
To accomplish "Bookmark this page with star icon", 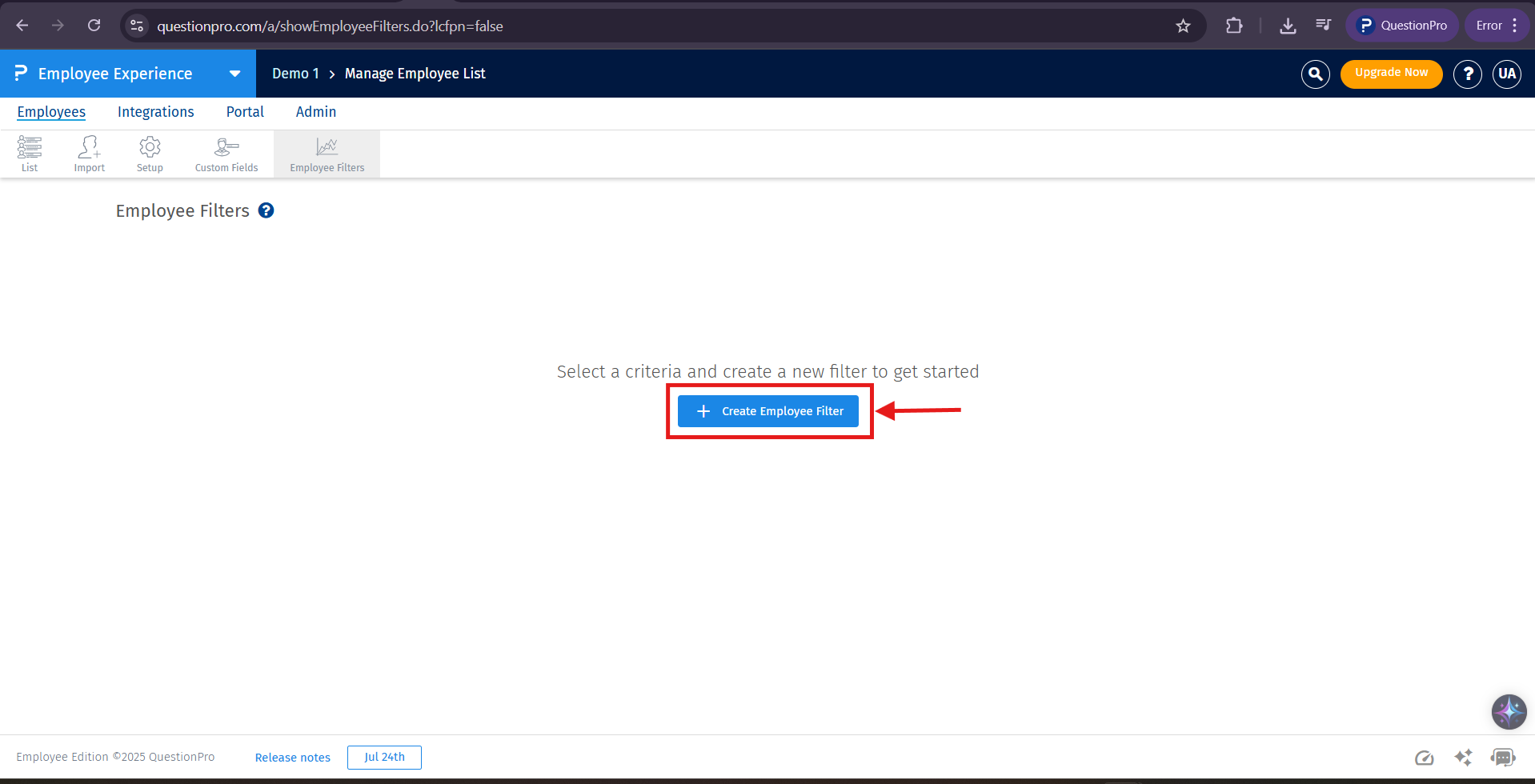I will tap(1183, 26).
